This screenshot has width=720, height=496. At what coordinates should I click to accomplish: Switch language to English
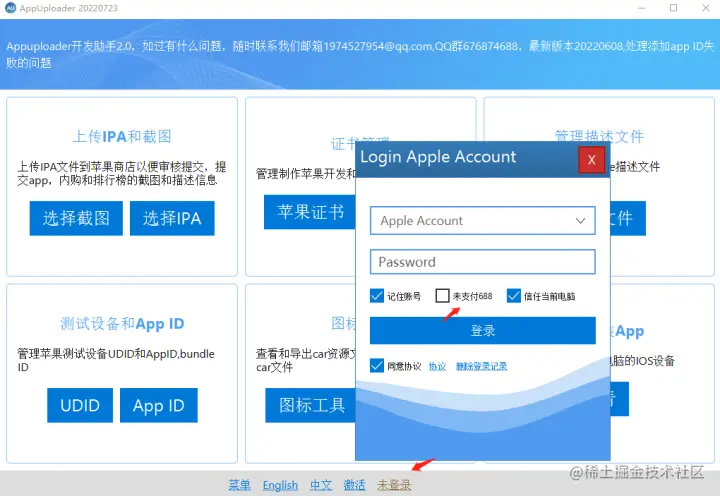[280, 485]
